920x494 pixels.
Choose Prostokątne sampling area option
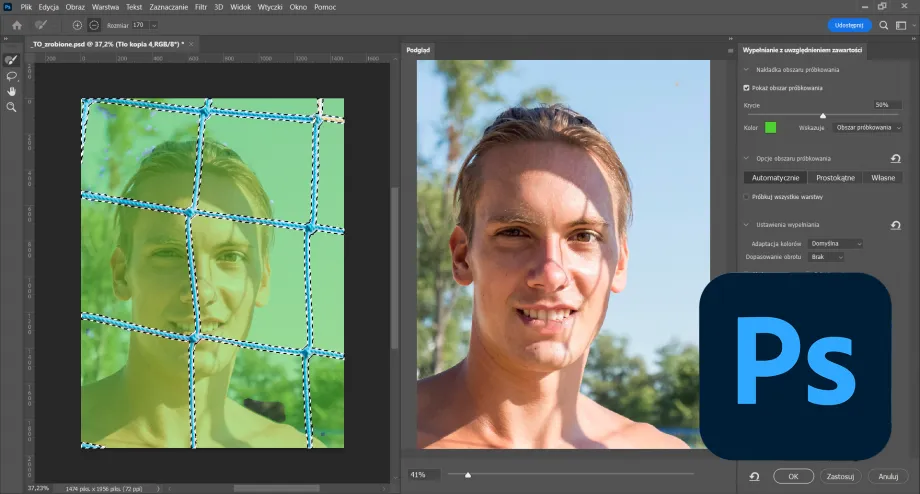click(x=834, y=177)
